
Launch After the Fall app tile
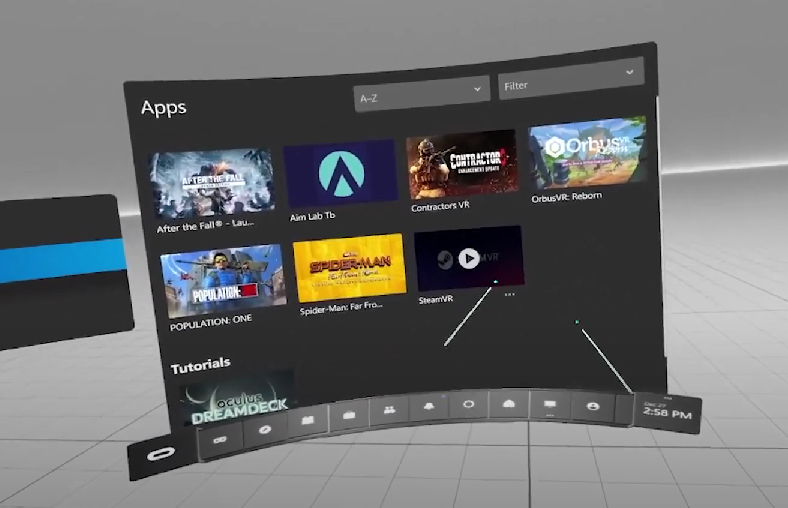(212, 184)
